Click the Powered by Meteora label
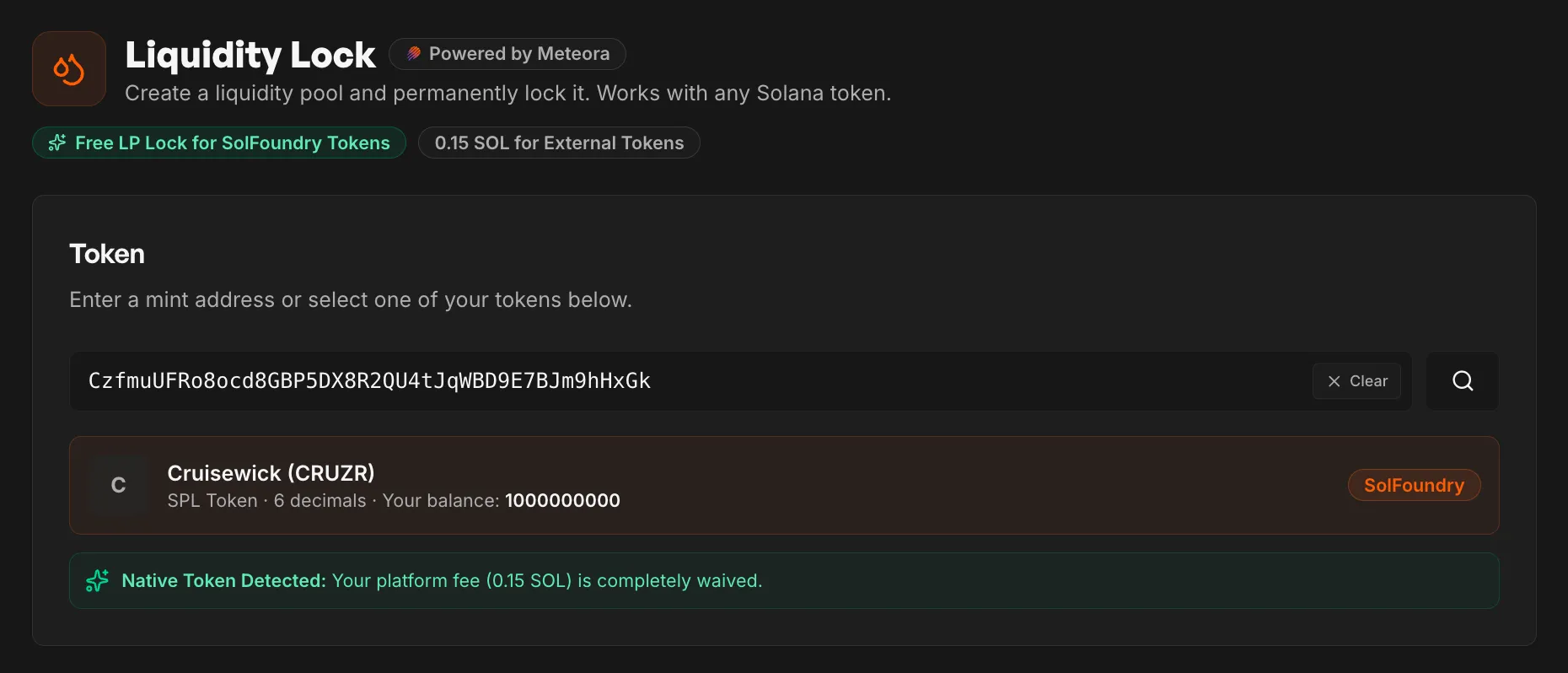 518,54
